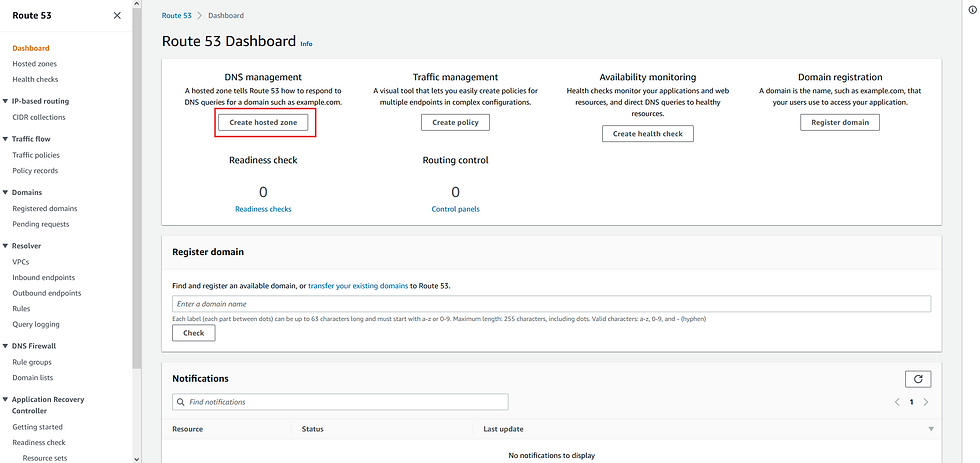Viewport: 980px width, 463px height.
Task: Open Readiness check in sidebar
Action: pos(39,443)
